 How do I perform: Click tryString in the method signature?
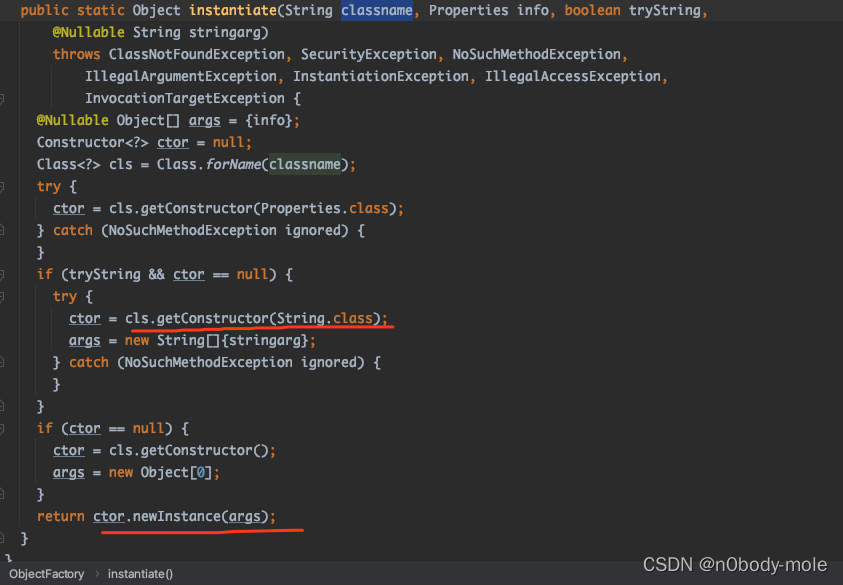(665, 10)
